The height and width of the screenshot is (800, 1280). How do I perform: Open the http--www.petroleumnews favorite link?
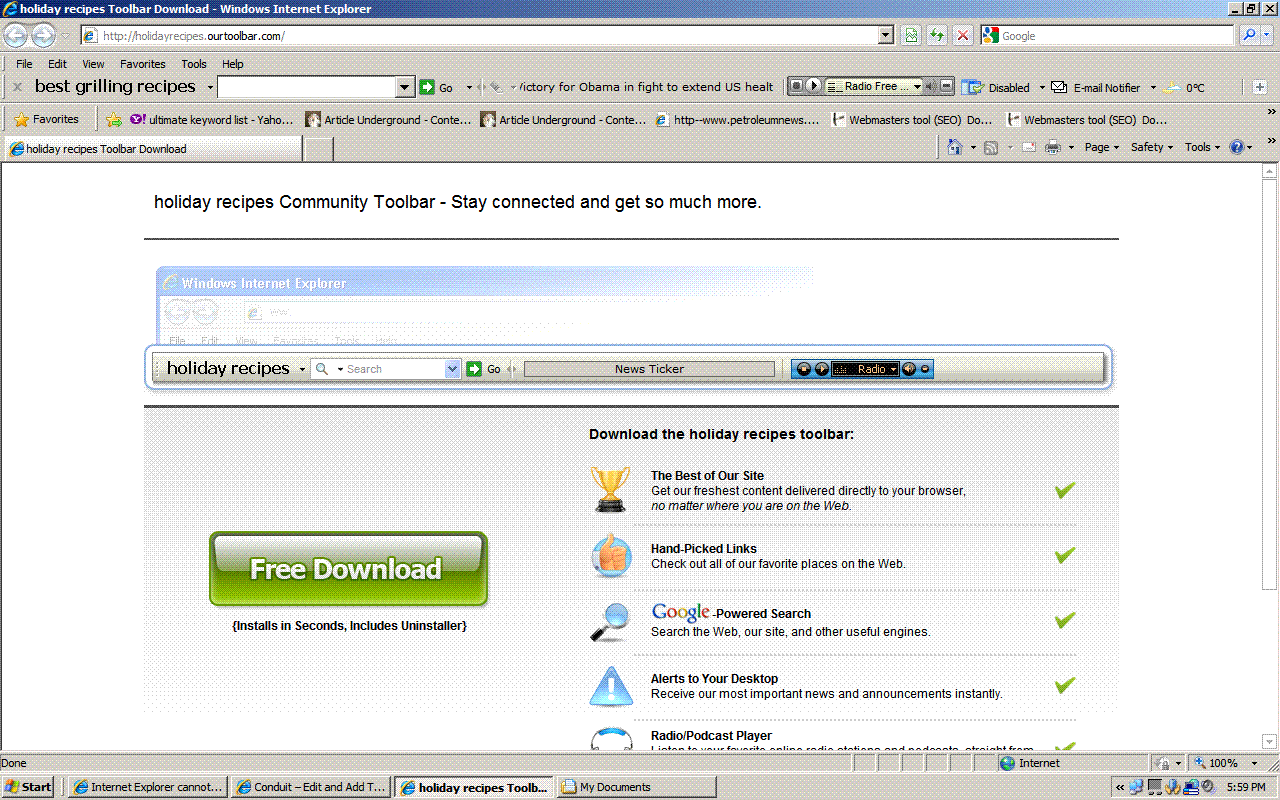(x=738, y=120)
